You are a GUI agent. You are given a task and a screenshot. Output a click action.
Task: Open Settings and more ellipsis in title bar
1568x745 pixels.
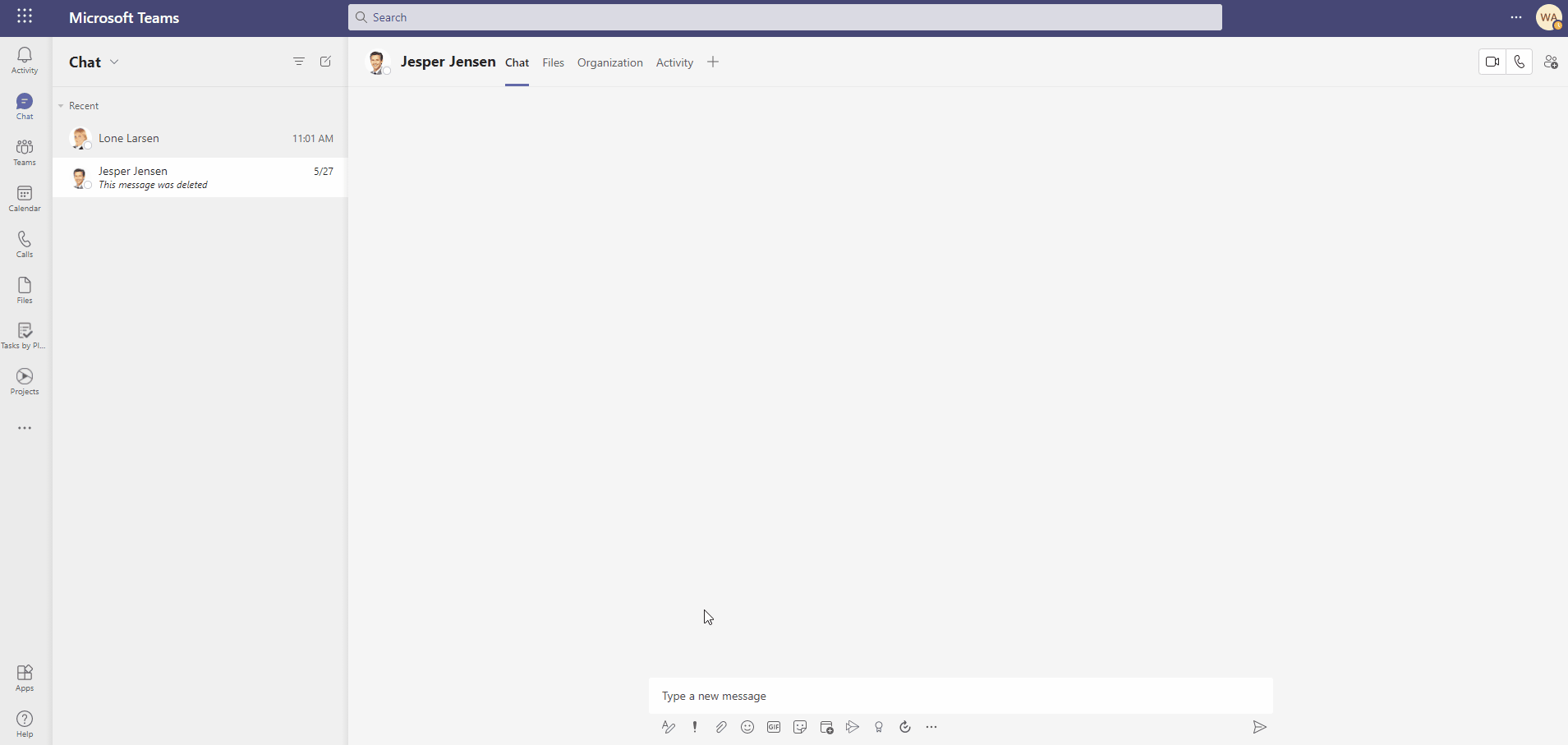tap(1516, 17)
